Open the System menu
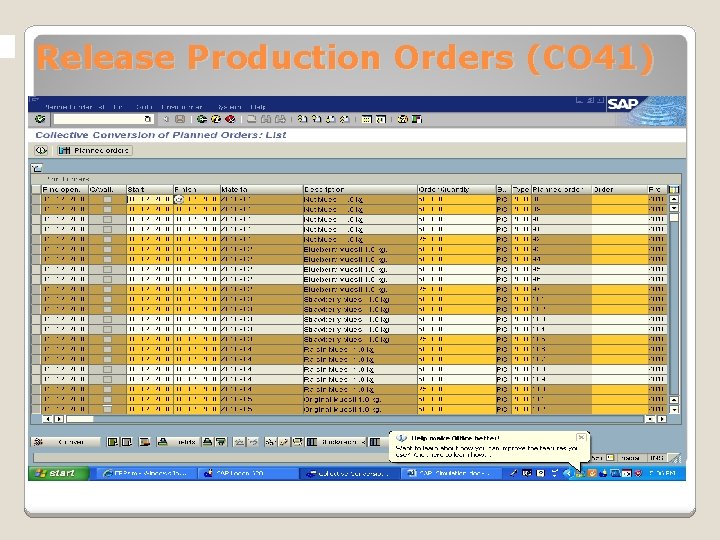The image size is (720, 540). click(229, 107)
